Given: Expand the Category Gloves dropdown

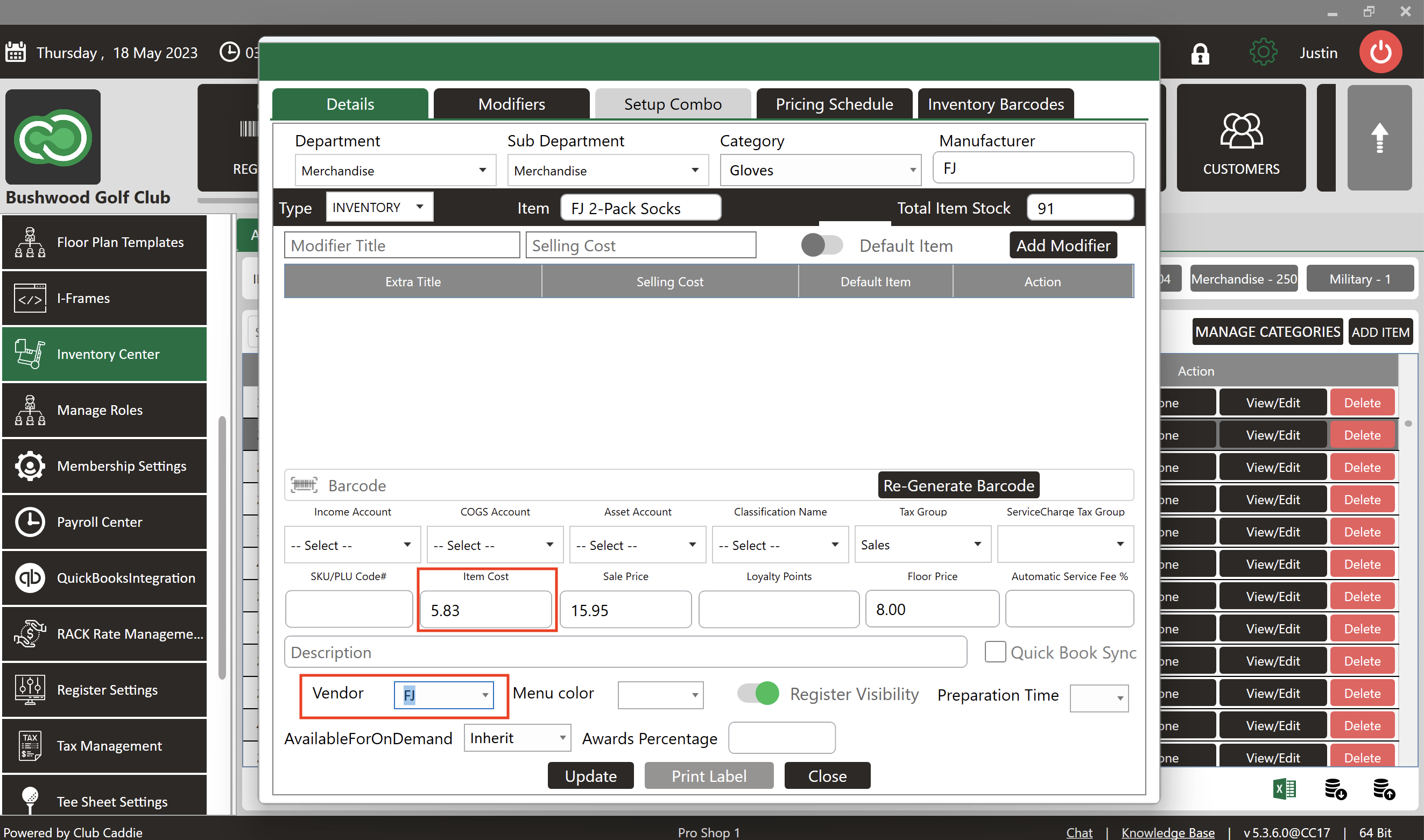Looking at the screenshot, I should (912, 171).
